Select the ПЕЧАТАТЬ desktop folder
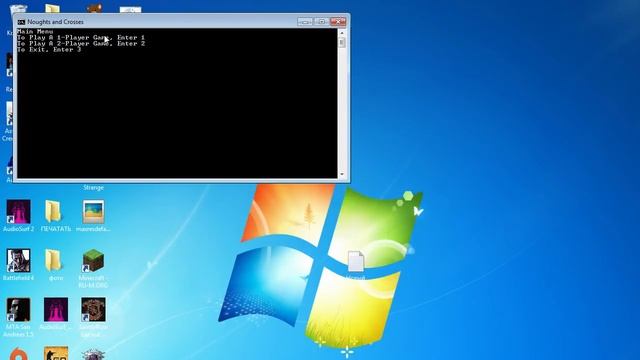Viewport: 640px width, 360px height. [x=55, y=216]
